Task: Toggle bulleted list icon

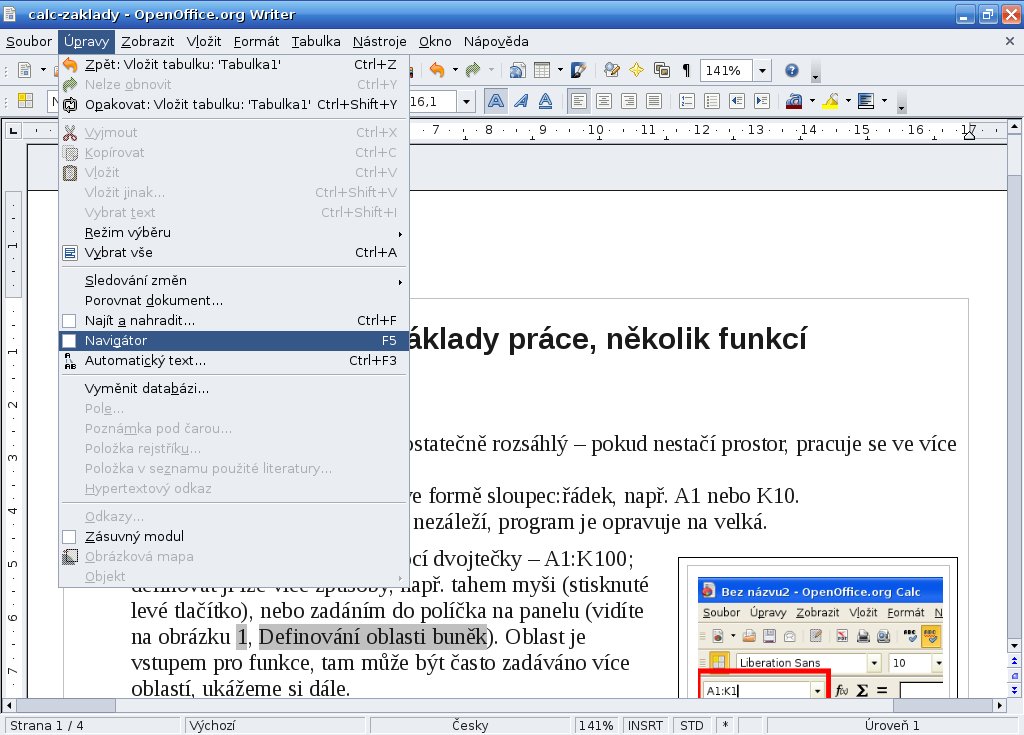Action: (x=711, y=101)
